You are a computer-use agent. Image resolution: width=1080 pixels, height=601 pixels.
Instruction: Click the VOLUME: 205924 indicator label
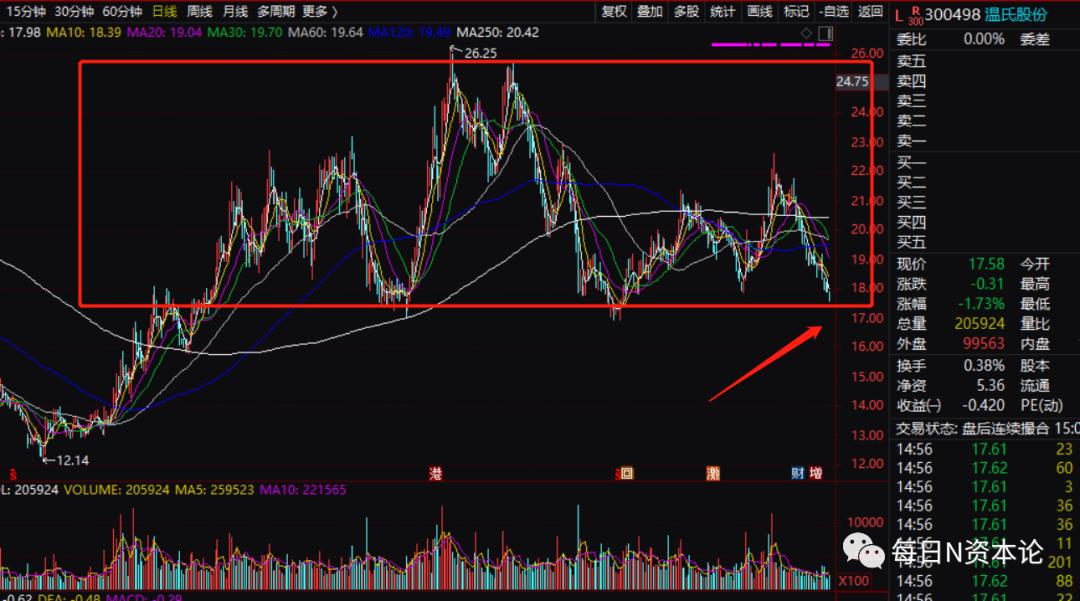pyautogui.click(x=116, y=490)
